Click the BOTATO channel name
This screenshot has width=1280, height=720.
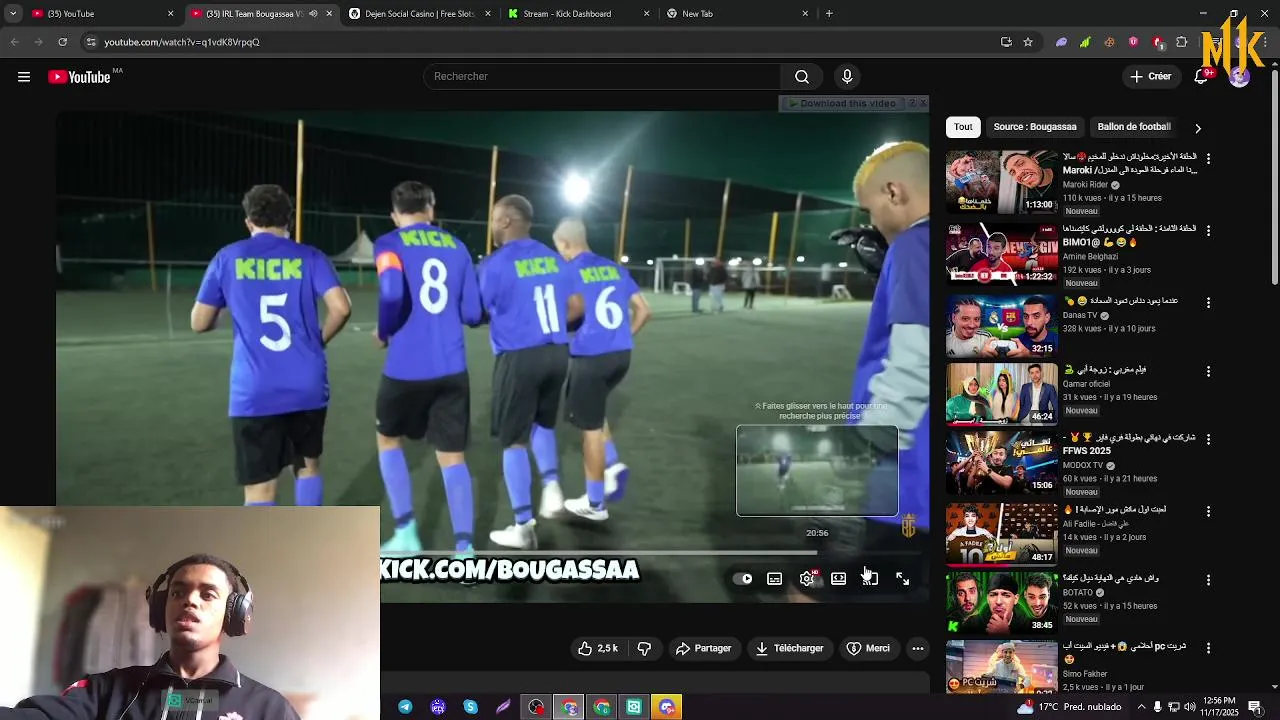click(x=1079, y=593)
